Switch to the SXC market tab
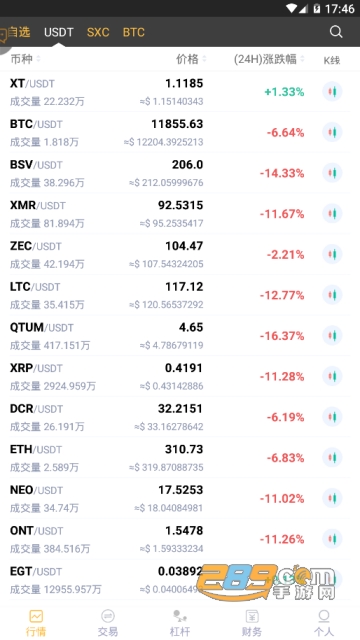Image resolution: width=360 pixels, height=640 pixels. point(98,32)
